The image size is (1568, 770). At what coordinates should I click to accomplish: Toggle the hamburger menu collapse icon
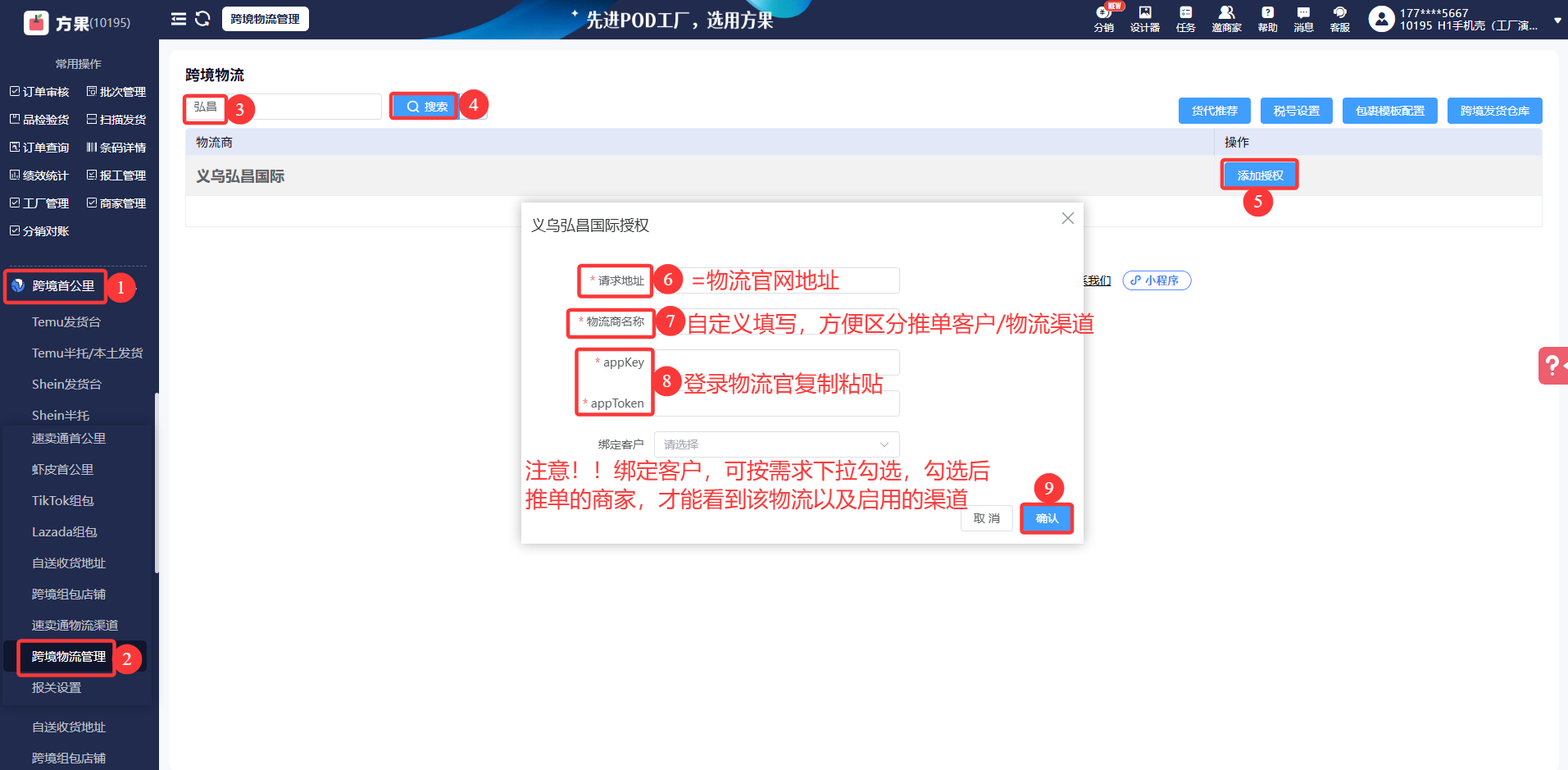coord(178,19)
